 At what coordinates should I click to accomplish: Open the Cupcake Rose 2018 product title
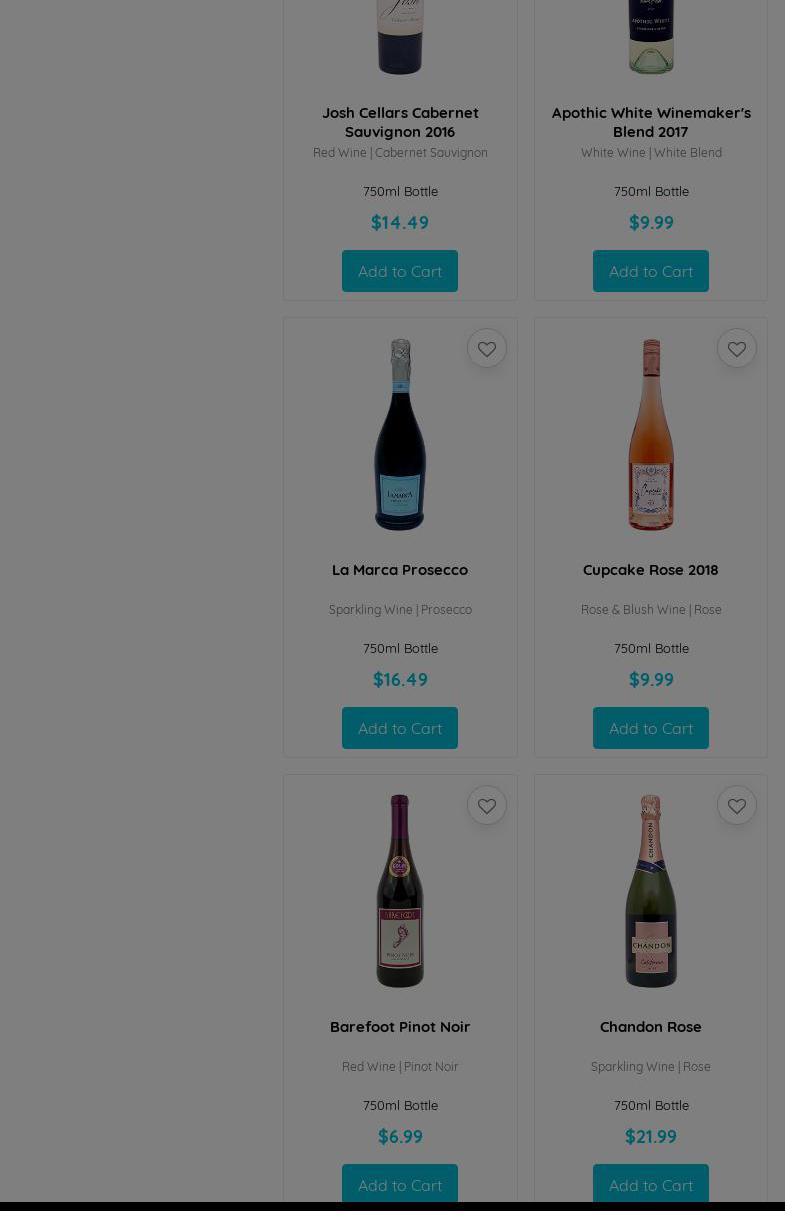click(651, 570)
